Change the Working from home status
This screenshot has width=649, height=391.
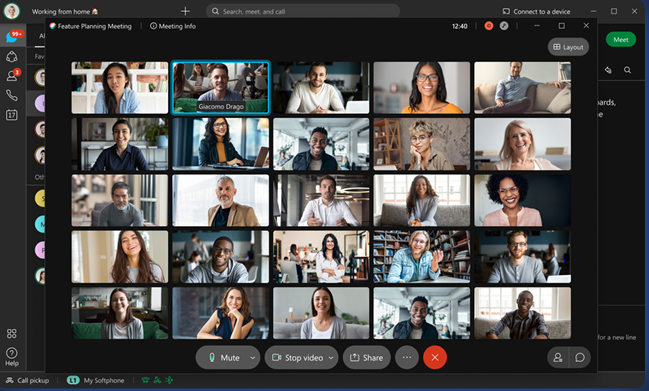[65, 12]
